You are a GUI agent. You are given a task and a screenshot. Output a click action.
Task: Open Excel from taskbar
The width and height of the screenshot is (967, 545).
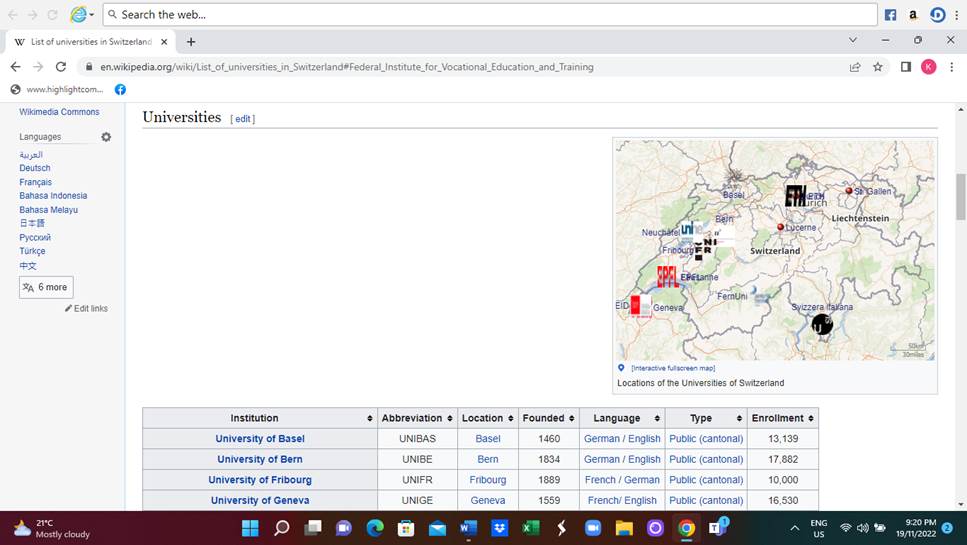point(530,528)
